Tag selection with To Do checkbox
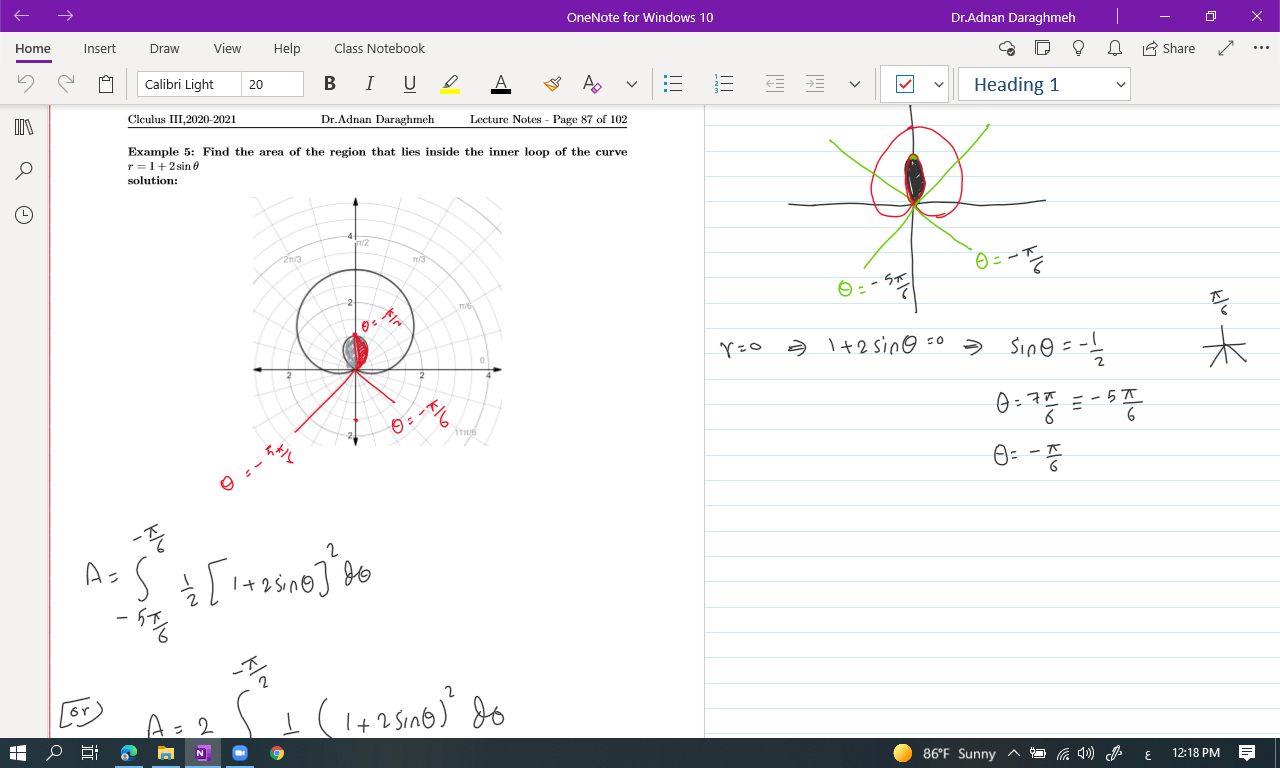The height and width of the screenshot is (768, 1280). pos(905,84)
